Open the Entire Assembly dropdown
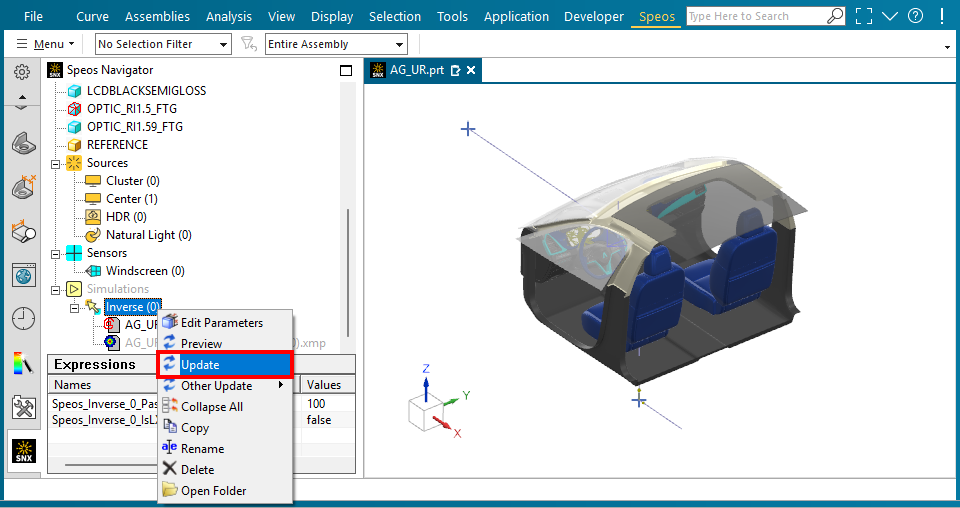 [x=336, y=44]
